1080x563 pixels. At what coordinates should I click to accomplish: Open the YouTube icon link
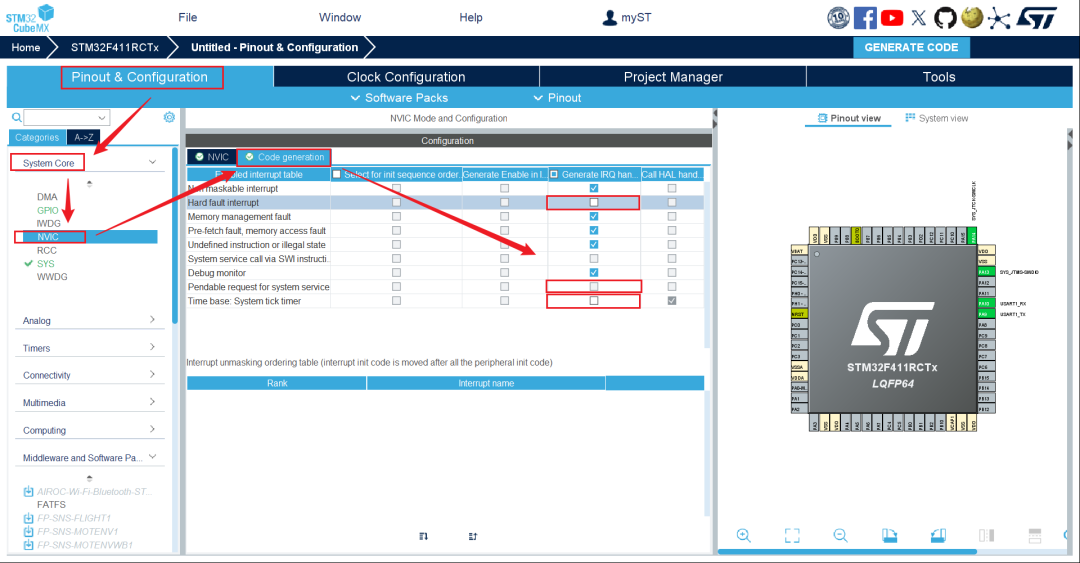(892, 18)
